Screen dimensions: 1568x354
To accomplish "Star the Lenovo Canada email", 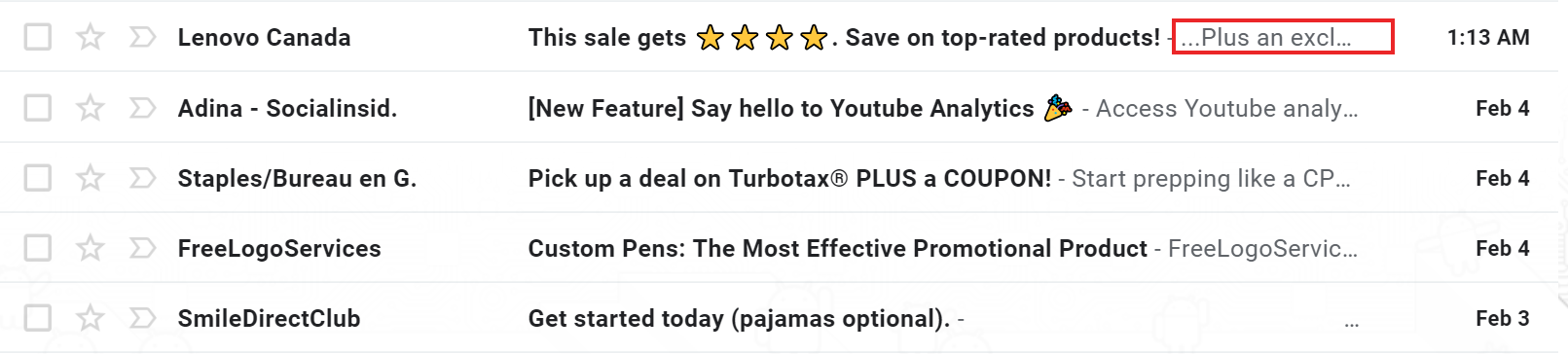I will [91, 38].
